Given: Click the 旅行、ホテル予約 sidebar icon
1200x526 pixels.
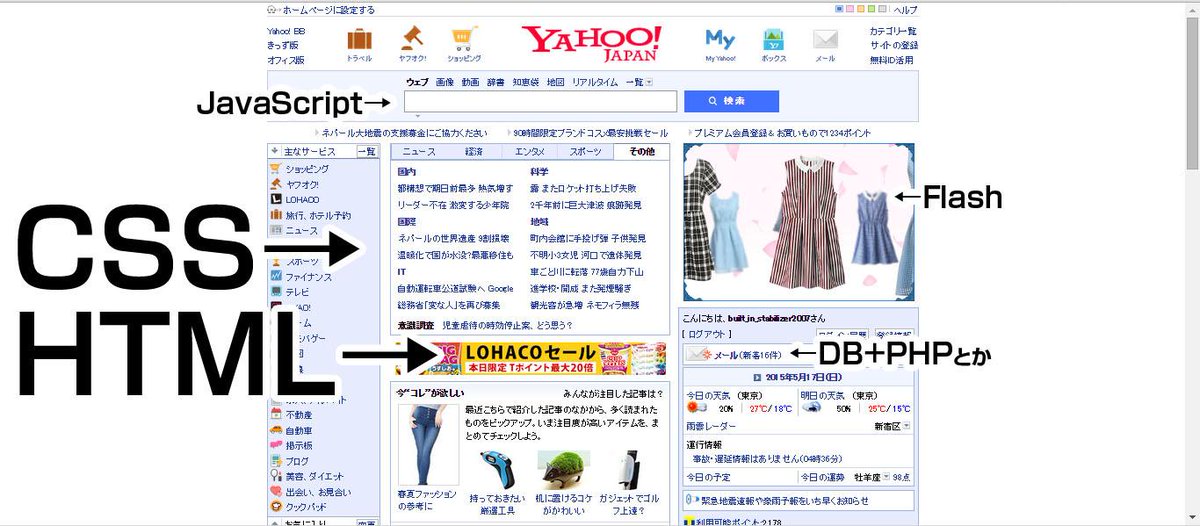Looking at the screenshot, I should [276, 214].
